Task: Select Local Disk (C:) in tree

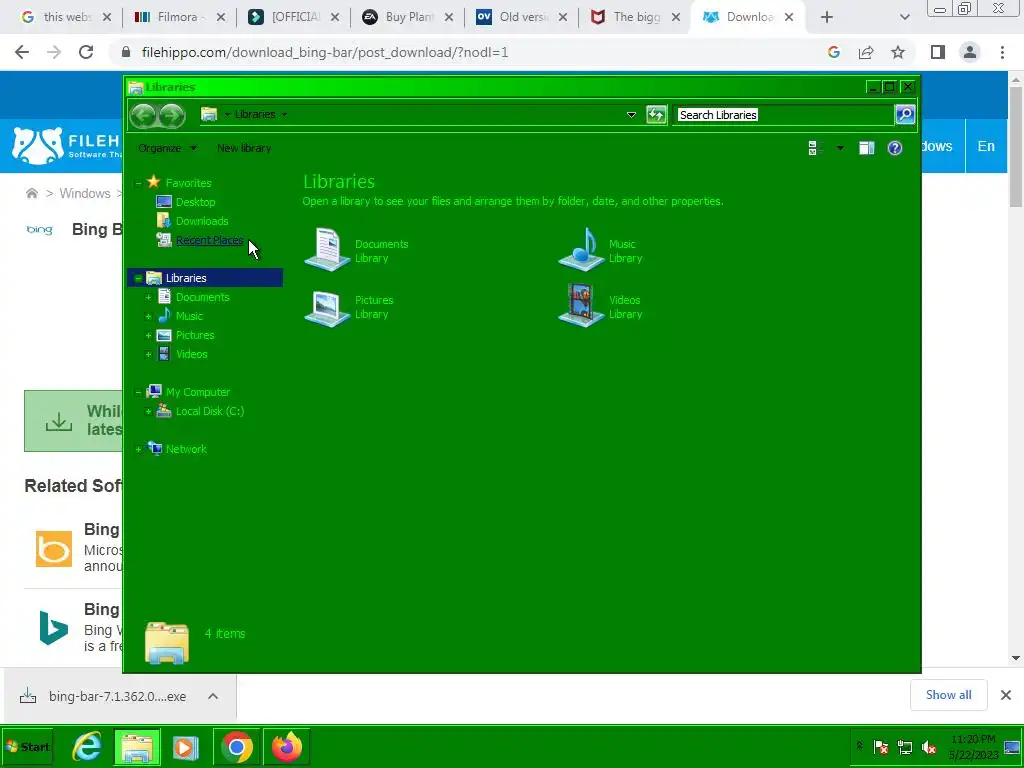Action: click(210, 411)
